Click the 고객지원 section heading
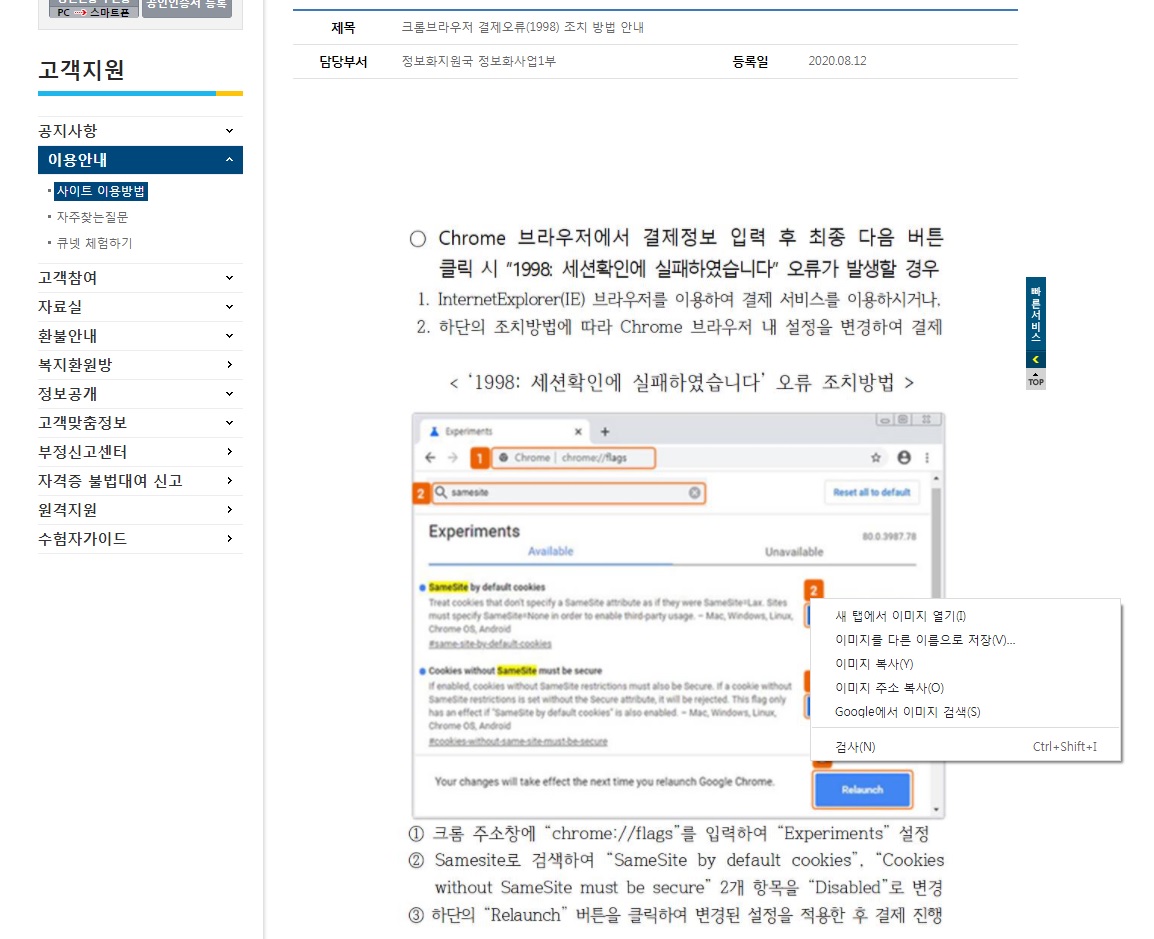Viewport: 1154px width, 939px height. (x=81, y=70)
